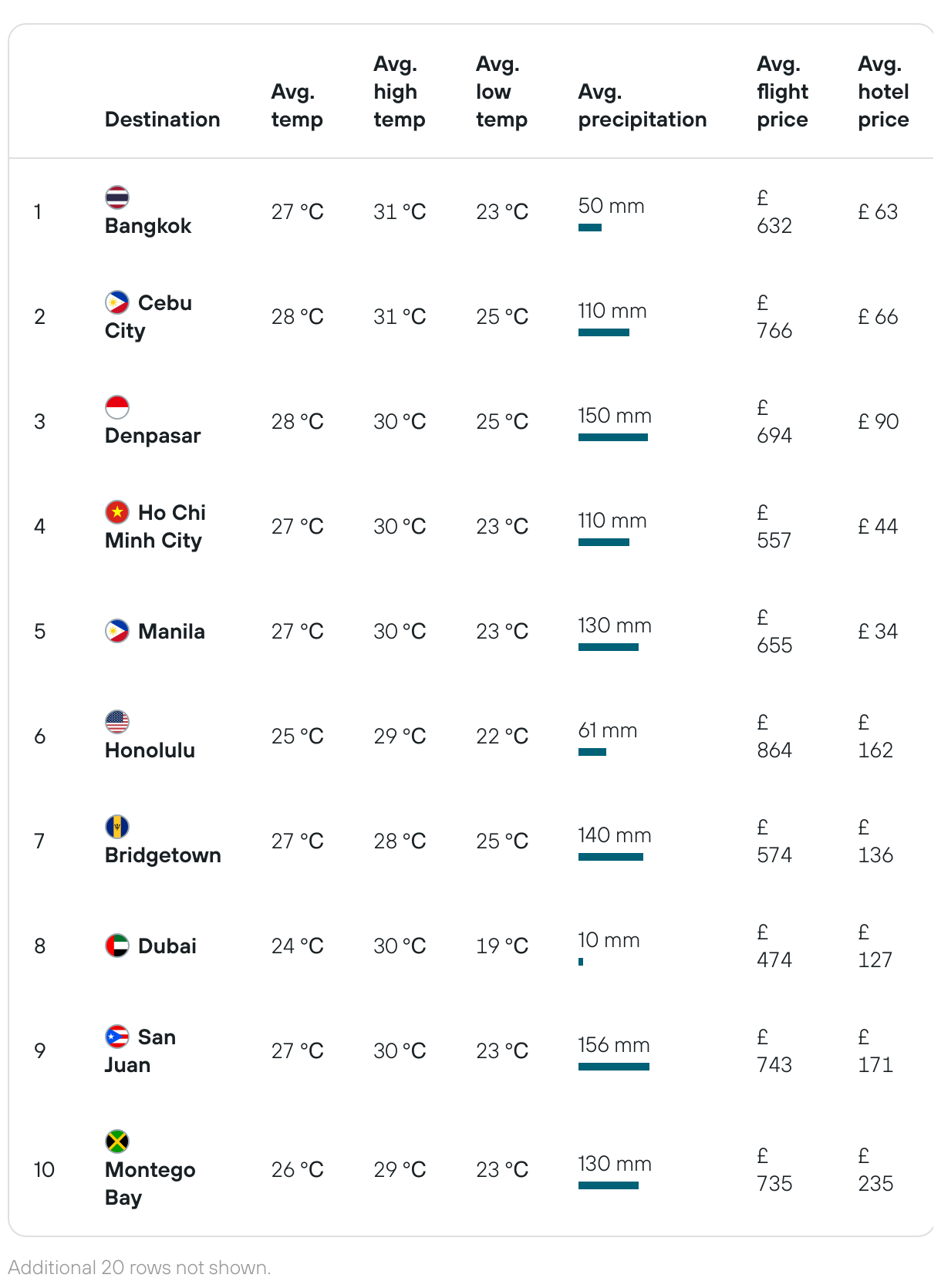
Task: Click the Vietnam flag beside Ho Chi Minh City
Action: pos(117,512)
